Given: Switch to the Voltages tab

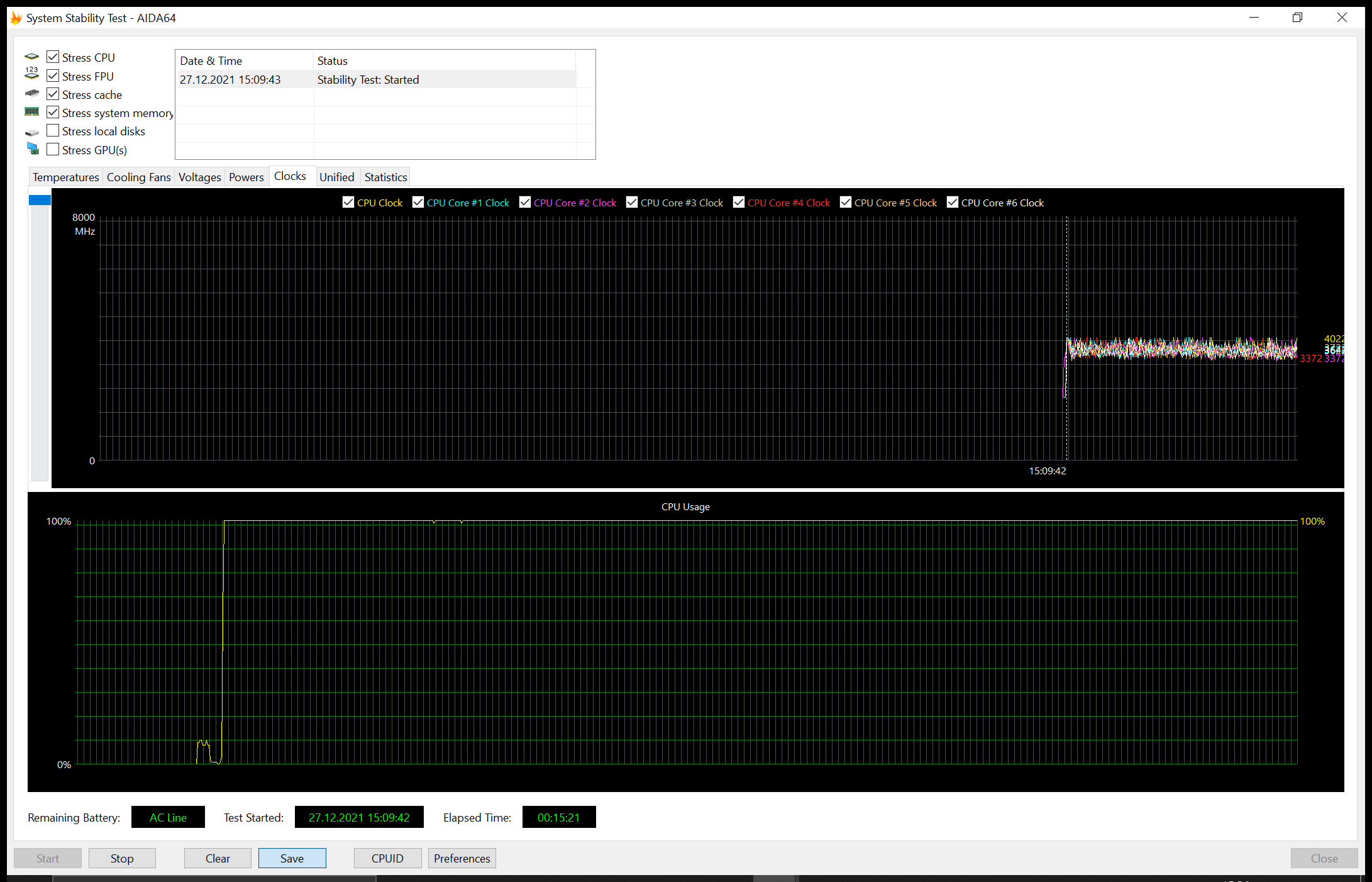Looking at the screenshot, I should click(x=199, y=177).
